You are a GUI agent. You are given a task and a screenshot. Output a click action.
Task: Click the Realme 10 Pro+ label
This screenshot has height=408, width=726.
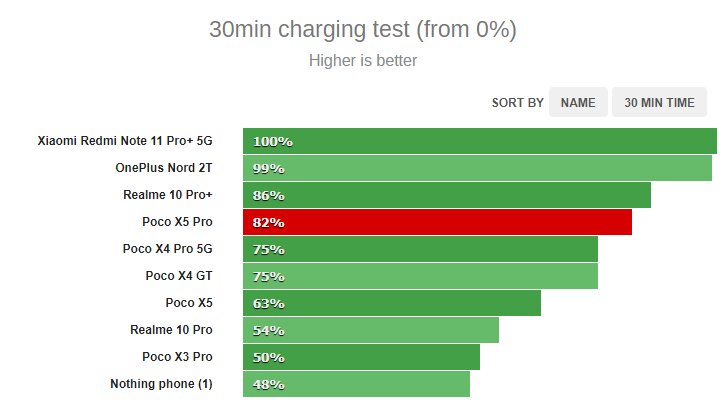[168, 195]
